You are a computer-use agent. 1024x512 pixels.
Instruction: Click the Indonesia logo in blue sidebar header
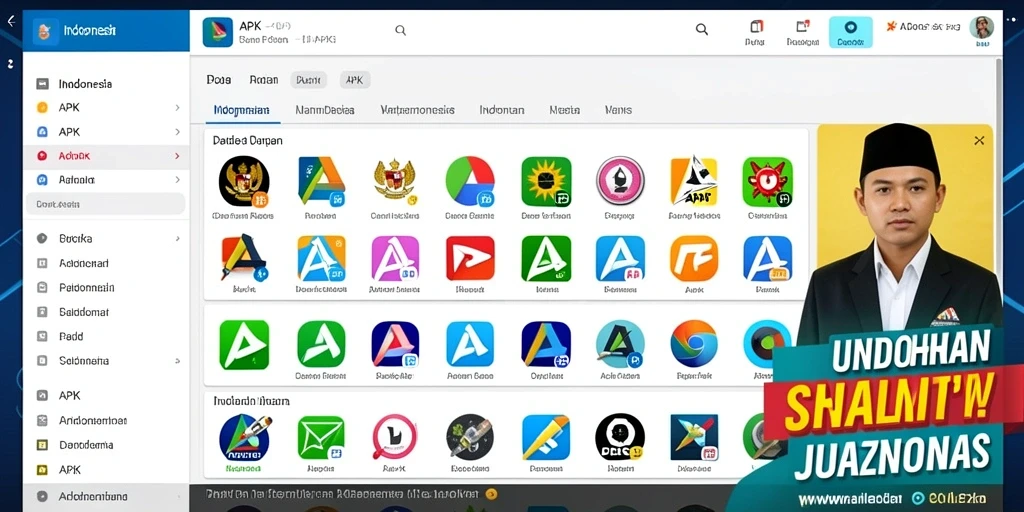point(44,30)
